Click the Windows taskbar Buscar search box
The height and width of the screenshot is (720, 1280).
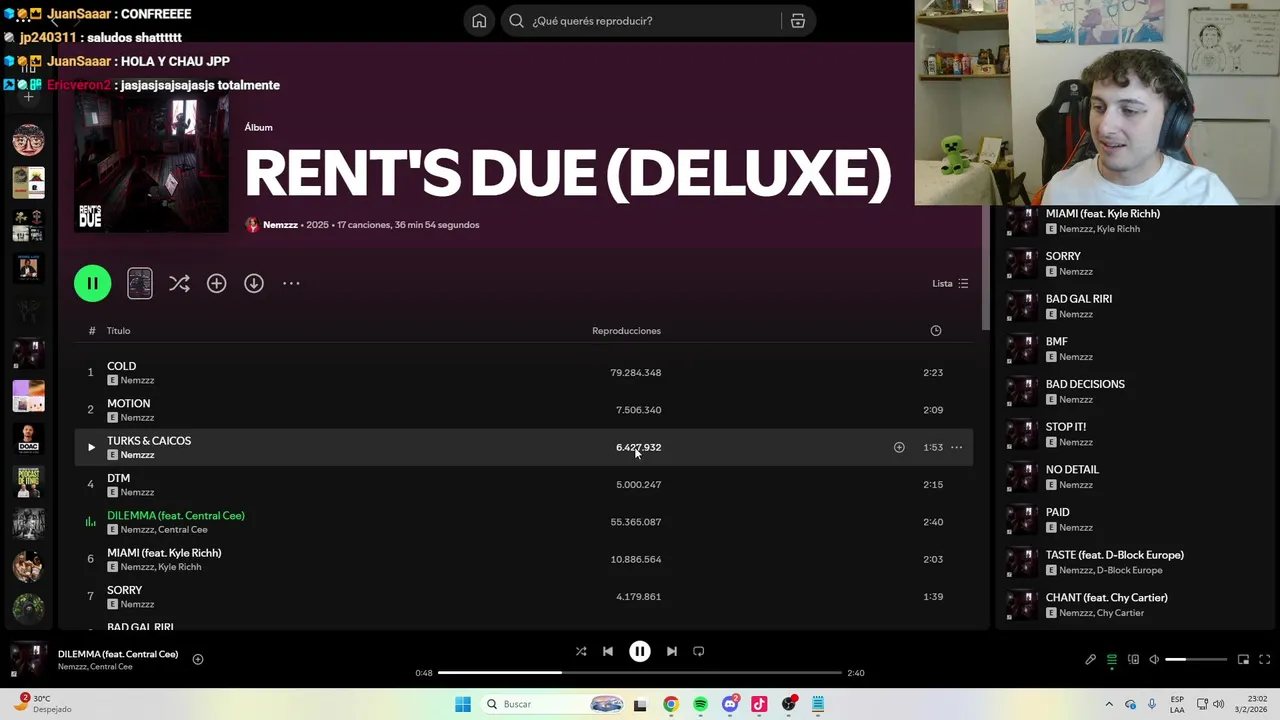tap(552, 704)
